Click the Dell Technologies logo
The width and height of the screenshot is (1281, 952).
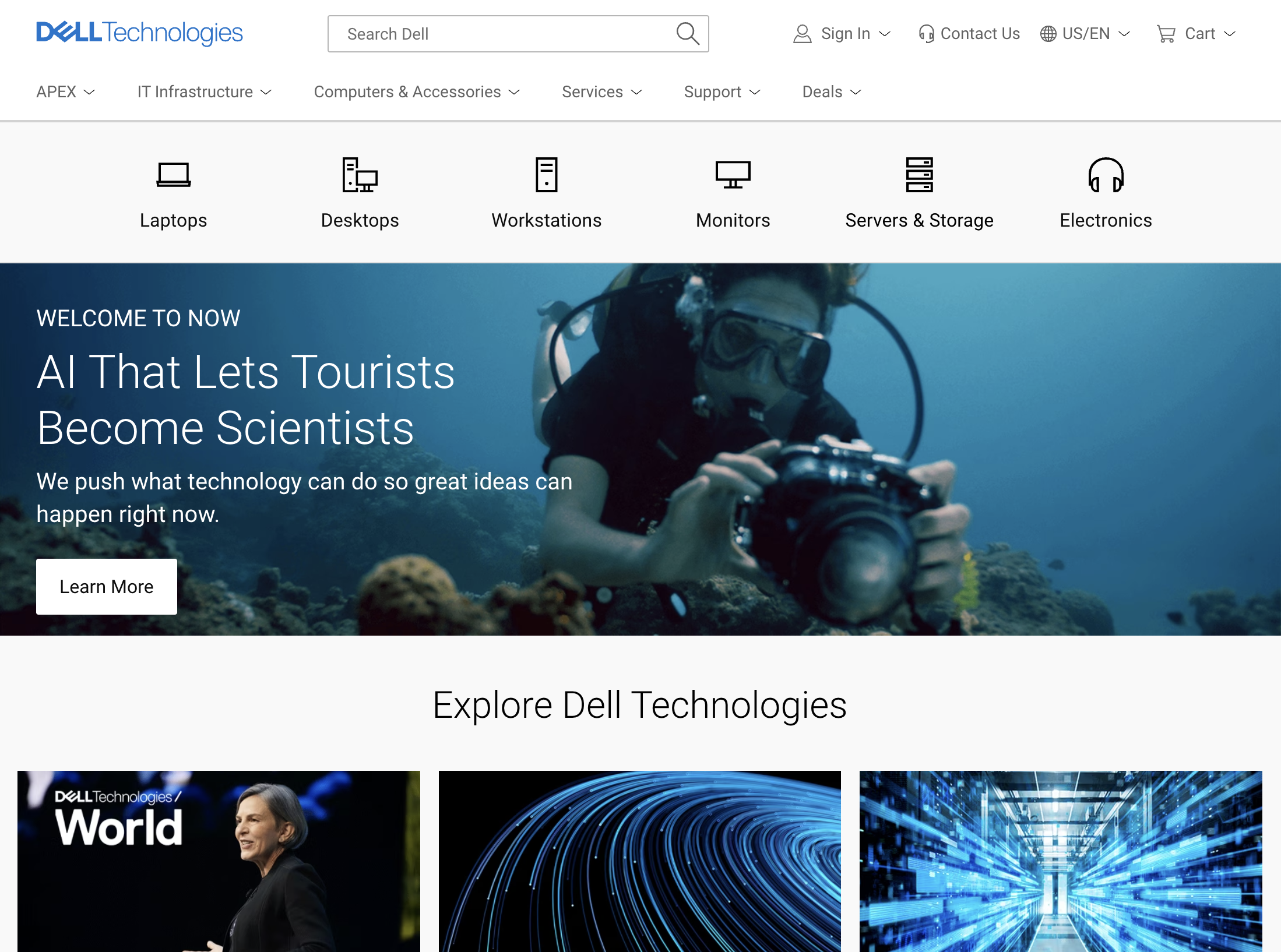point(139,33)
